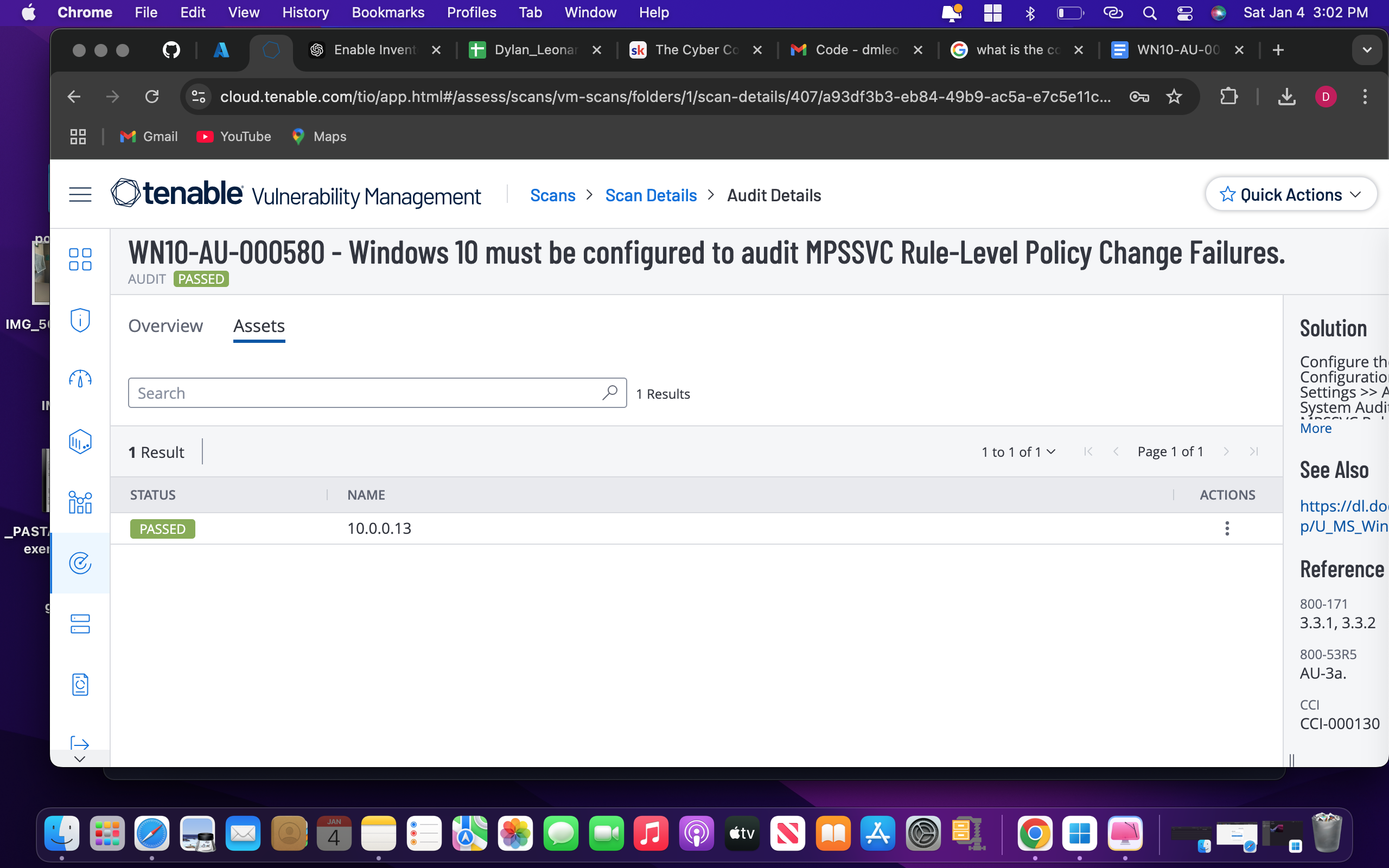Open the scans radar sidebar icon
This screenshot has width=1389, height=868.
coord(80,563)
